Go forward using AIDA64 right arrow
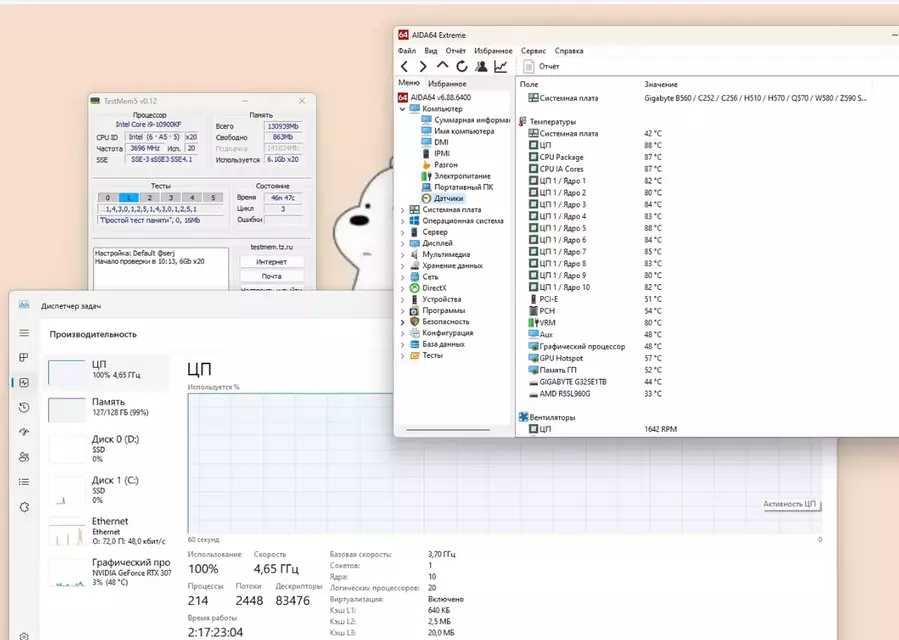 tap(423, 67)
